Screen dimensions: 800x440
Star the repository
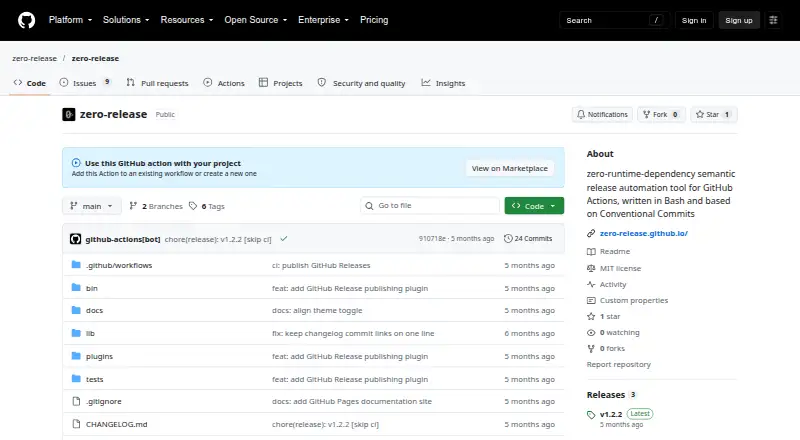coord(714,114)
